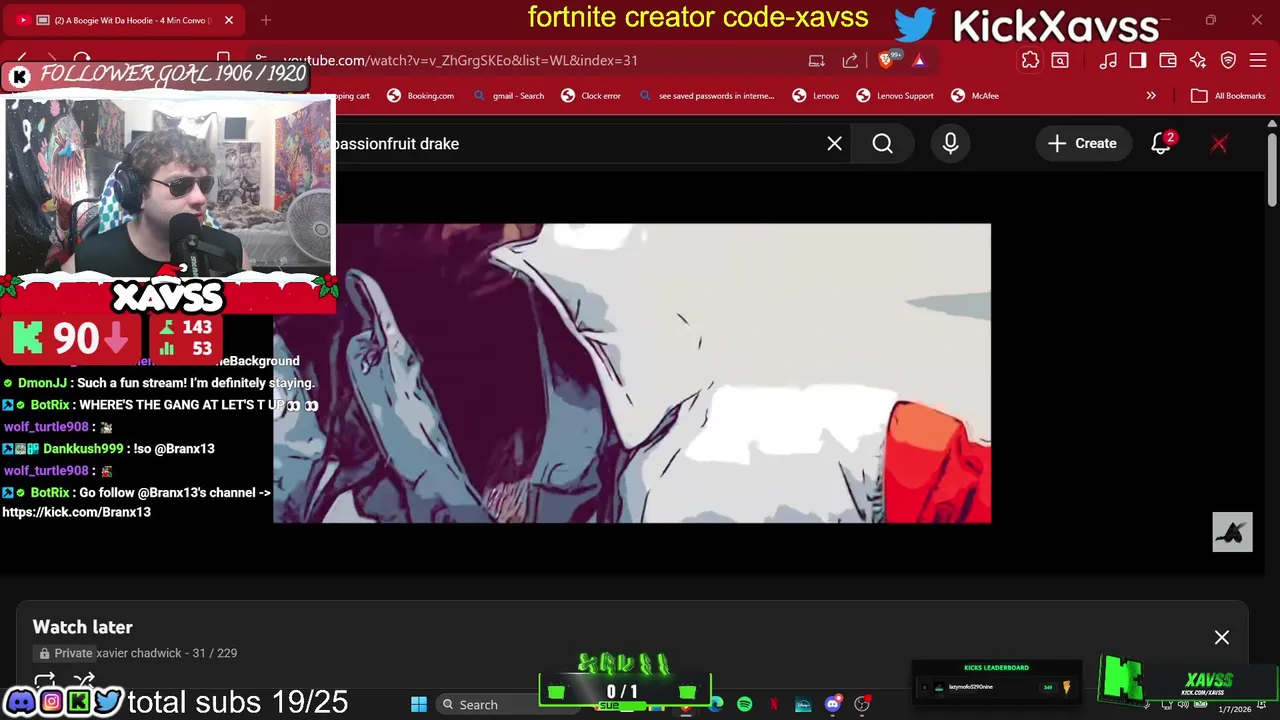Open the see saved passwords bookmark
This screenshot has height=720, width=1280.
707,96
